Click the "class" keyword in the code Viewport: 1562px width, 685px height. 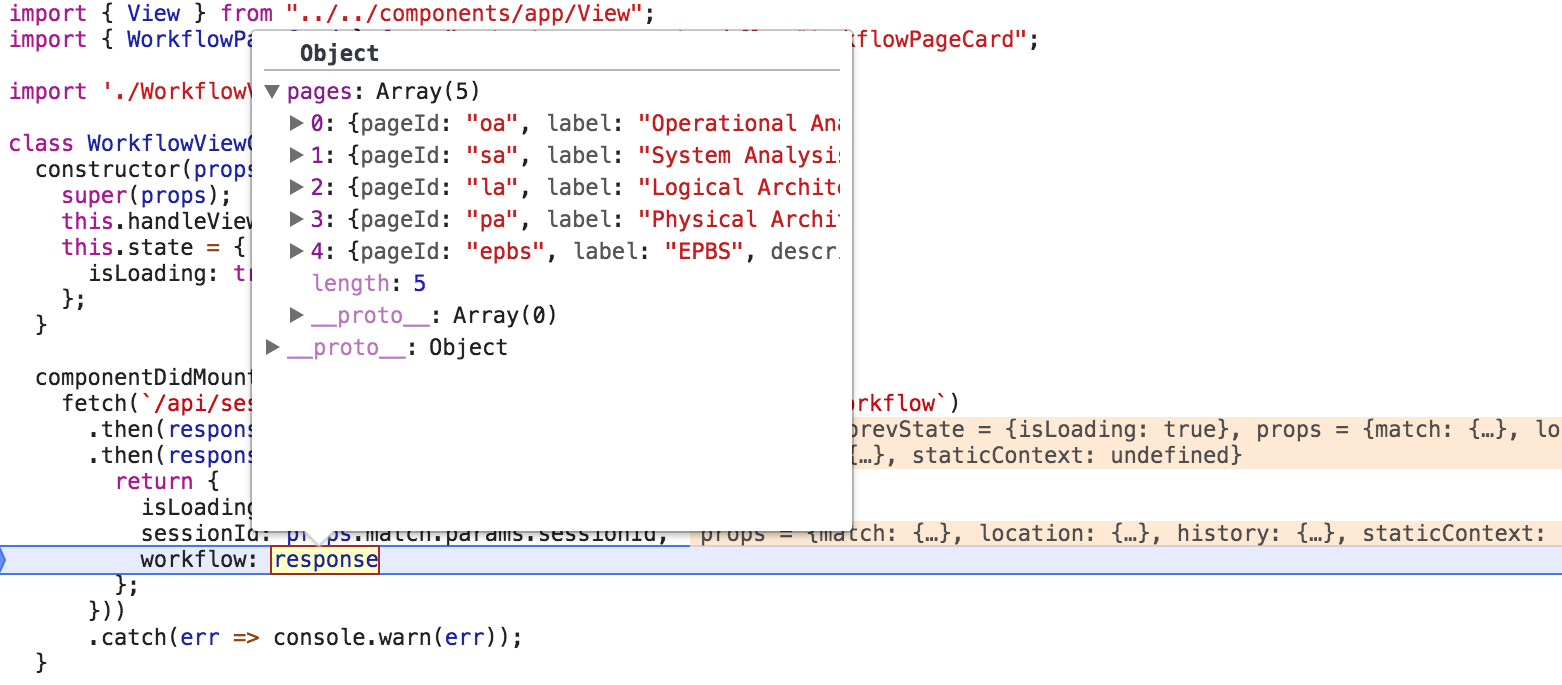click(42, 143)
